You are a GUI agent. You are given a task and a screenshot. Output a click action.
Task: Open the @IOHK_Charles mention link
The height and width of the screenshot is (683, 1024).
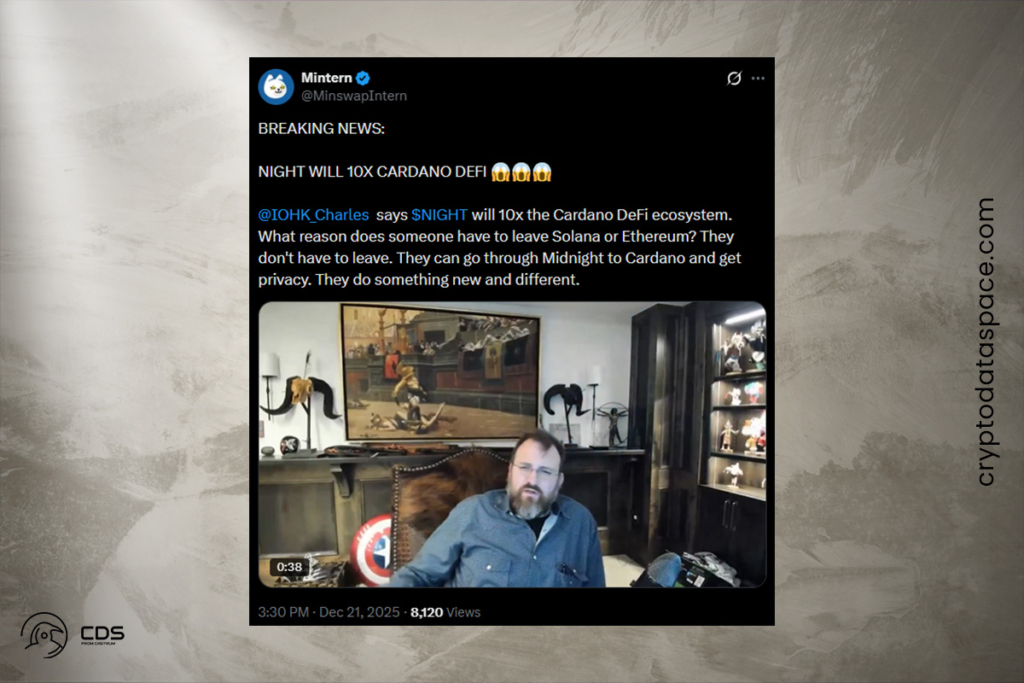pyautogui.click(x=313, y=215)
